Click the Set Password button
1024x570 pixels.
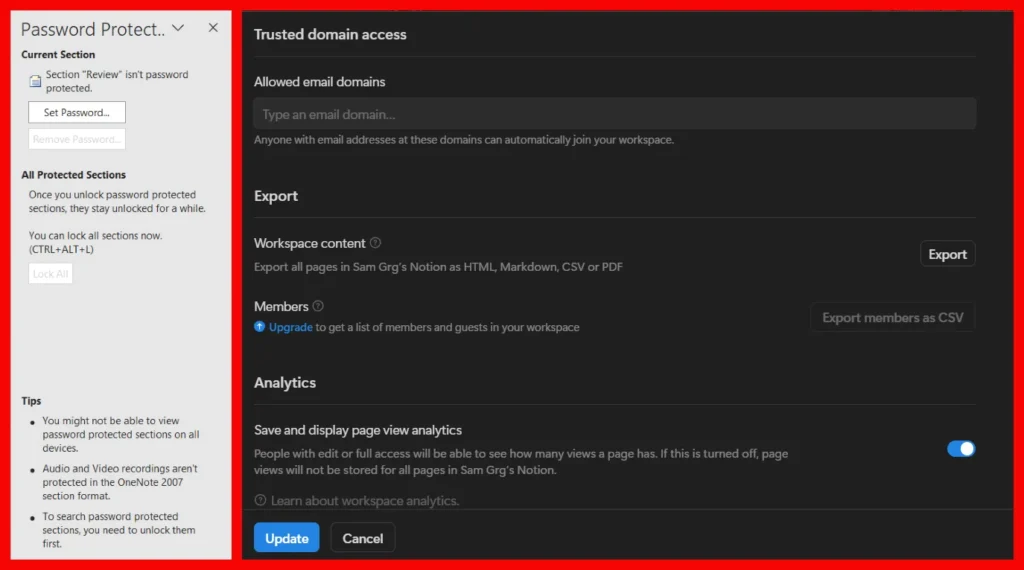76,112
